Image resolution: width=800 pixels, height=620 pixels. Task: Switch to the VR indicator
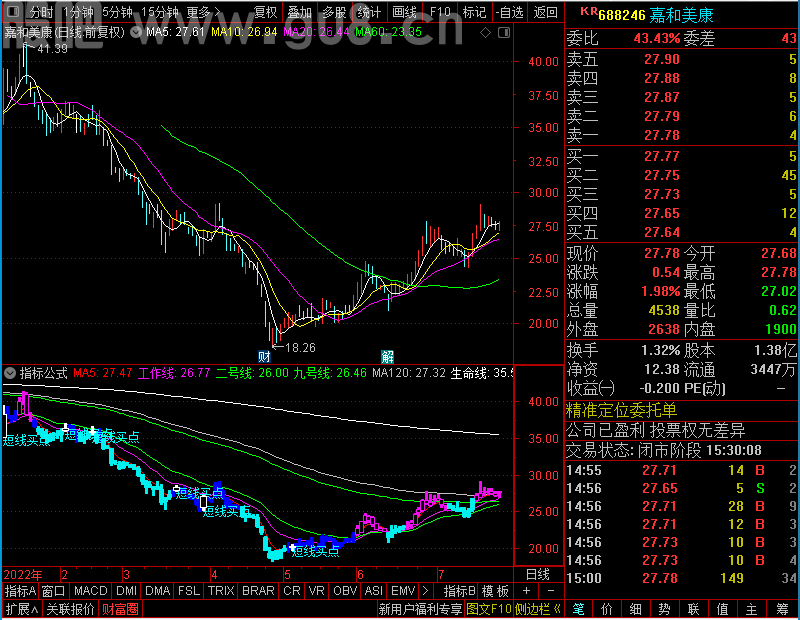tap(316, 591)
